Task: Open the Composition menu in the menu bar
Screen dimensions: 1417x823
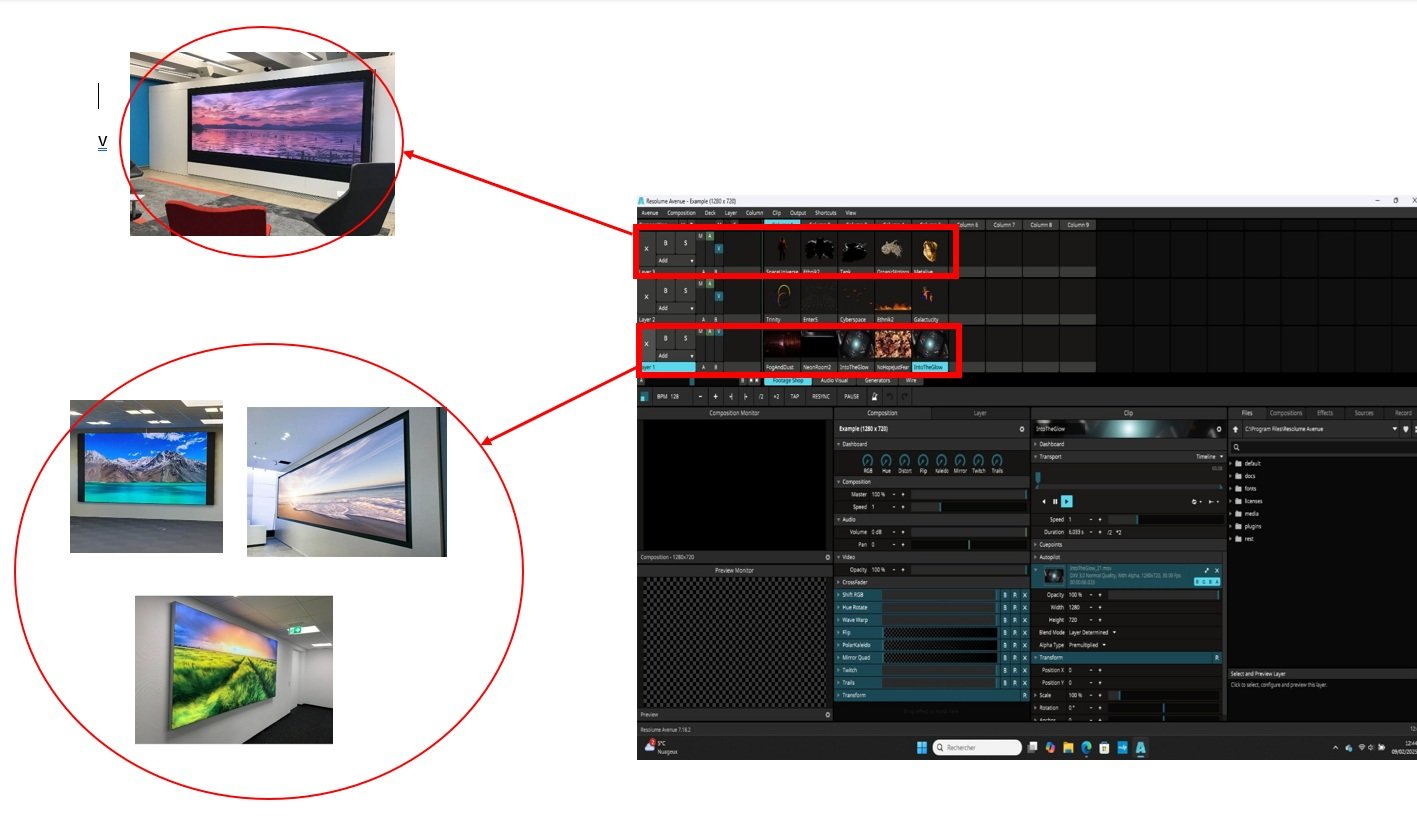Action: (x=681, y=213)
